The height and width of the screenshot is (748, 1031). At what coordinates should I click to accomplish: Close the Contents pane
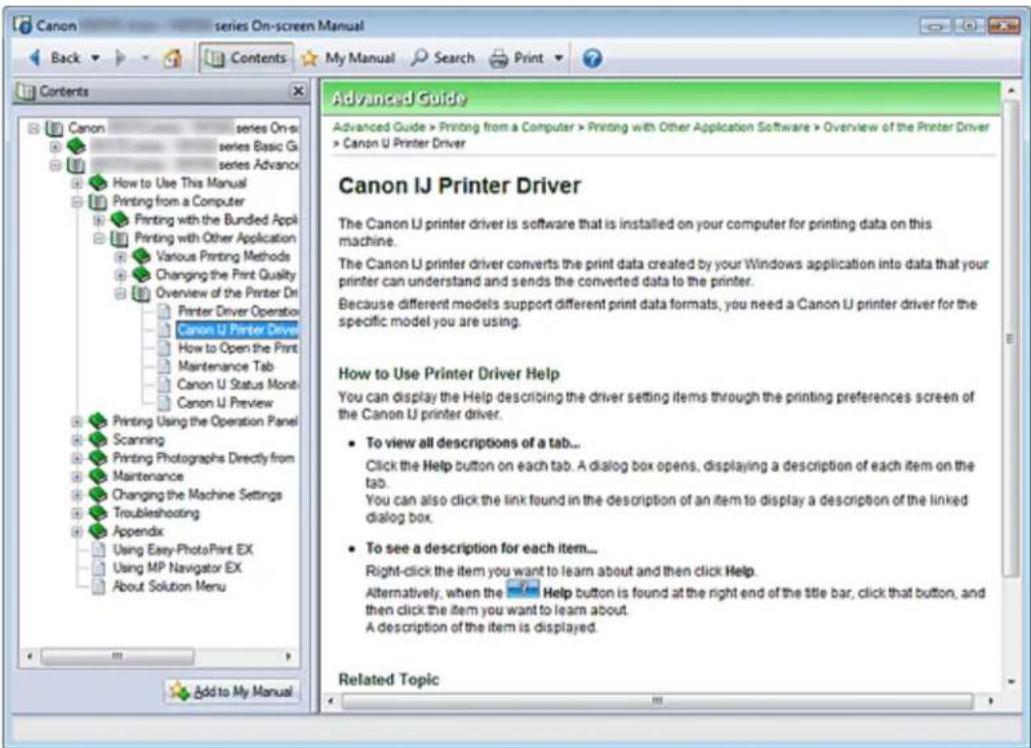(298, 91)
